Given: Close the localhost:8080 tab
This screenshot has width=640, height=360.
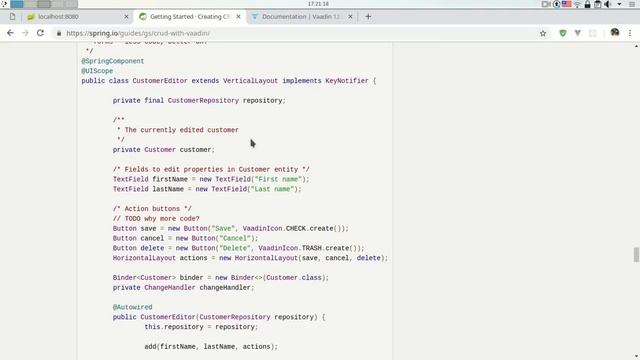Looking at the screenshot, I should point(126,17).
